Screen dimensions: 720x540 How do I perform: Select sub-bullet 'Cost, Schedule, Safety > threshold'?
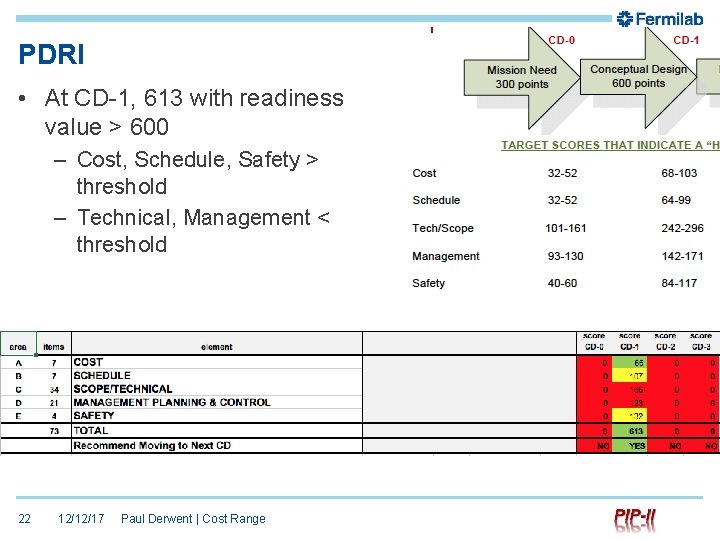click(x=197, y=173)
